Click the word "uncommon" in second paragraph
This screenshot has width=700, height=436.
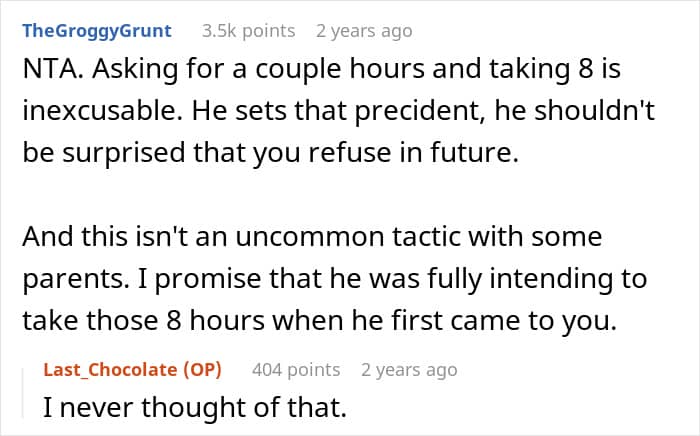(x=310, y=237)
